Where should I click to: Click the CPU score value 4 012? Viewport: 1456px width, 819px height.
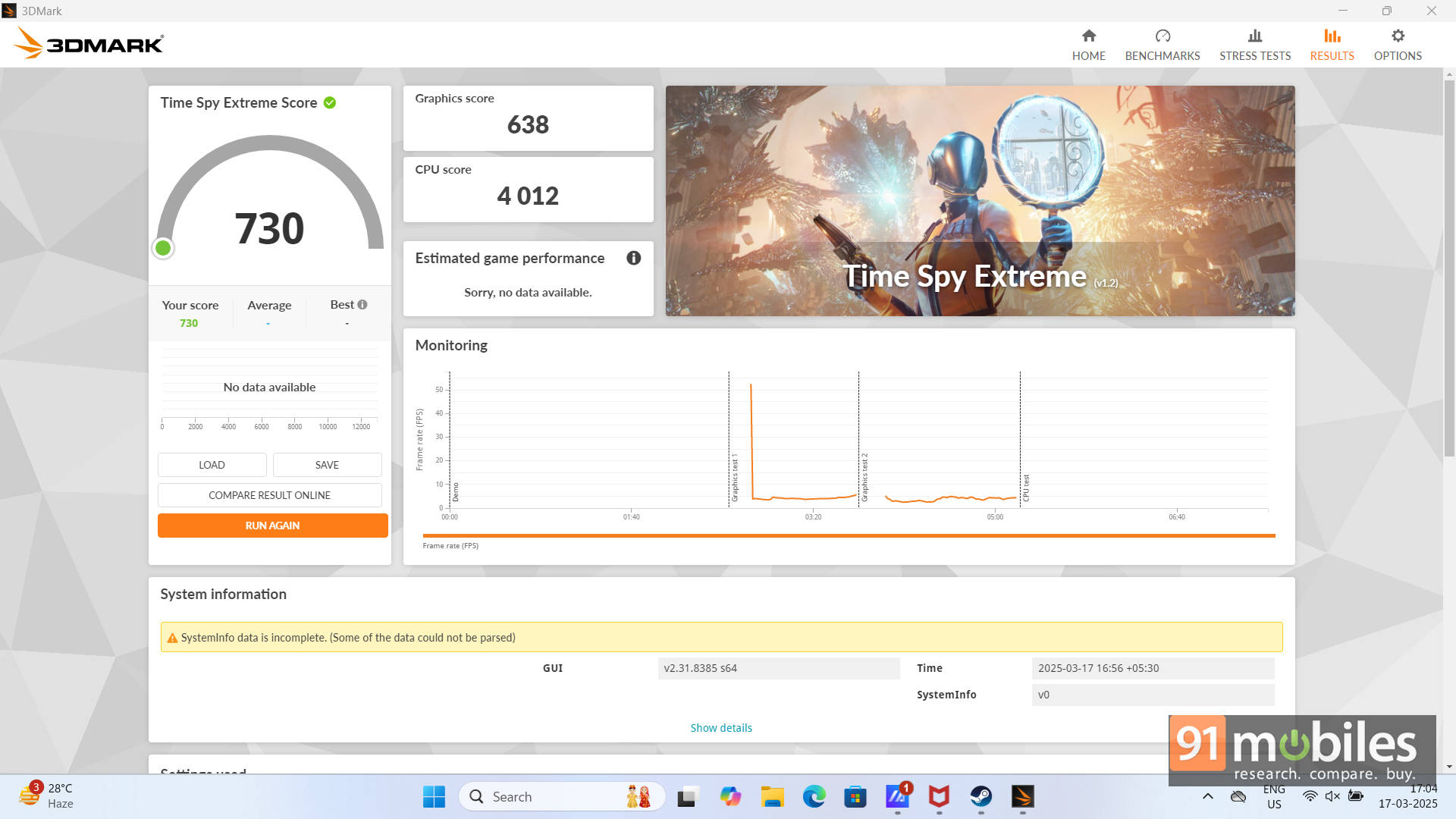[x=528, y=196]
